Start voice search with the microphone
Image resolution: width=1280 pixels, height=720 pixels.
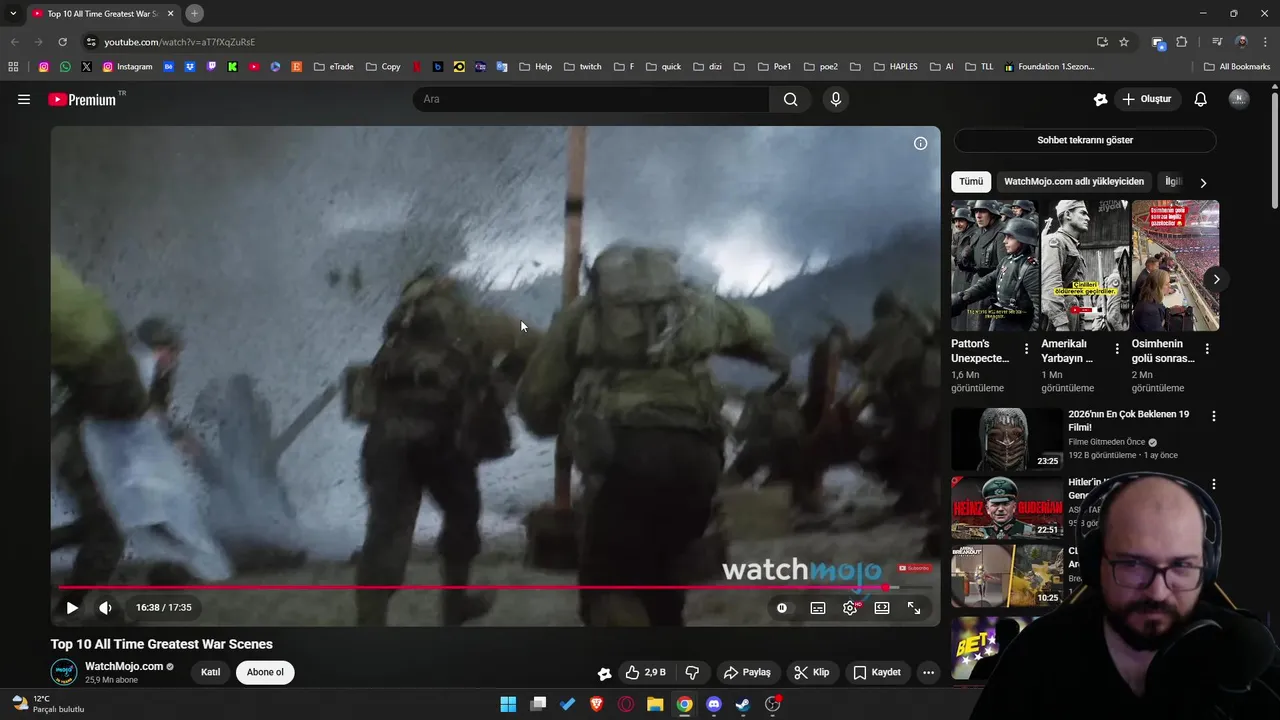(x=836, y=99)
